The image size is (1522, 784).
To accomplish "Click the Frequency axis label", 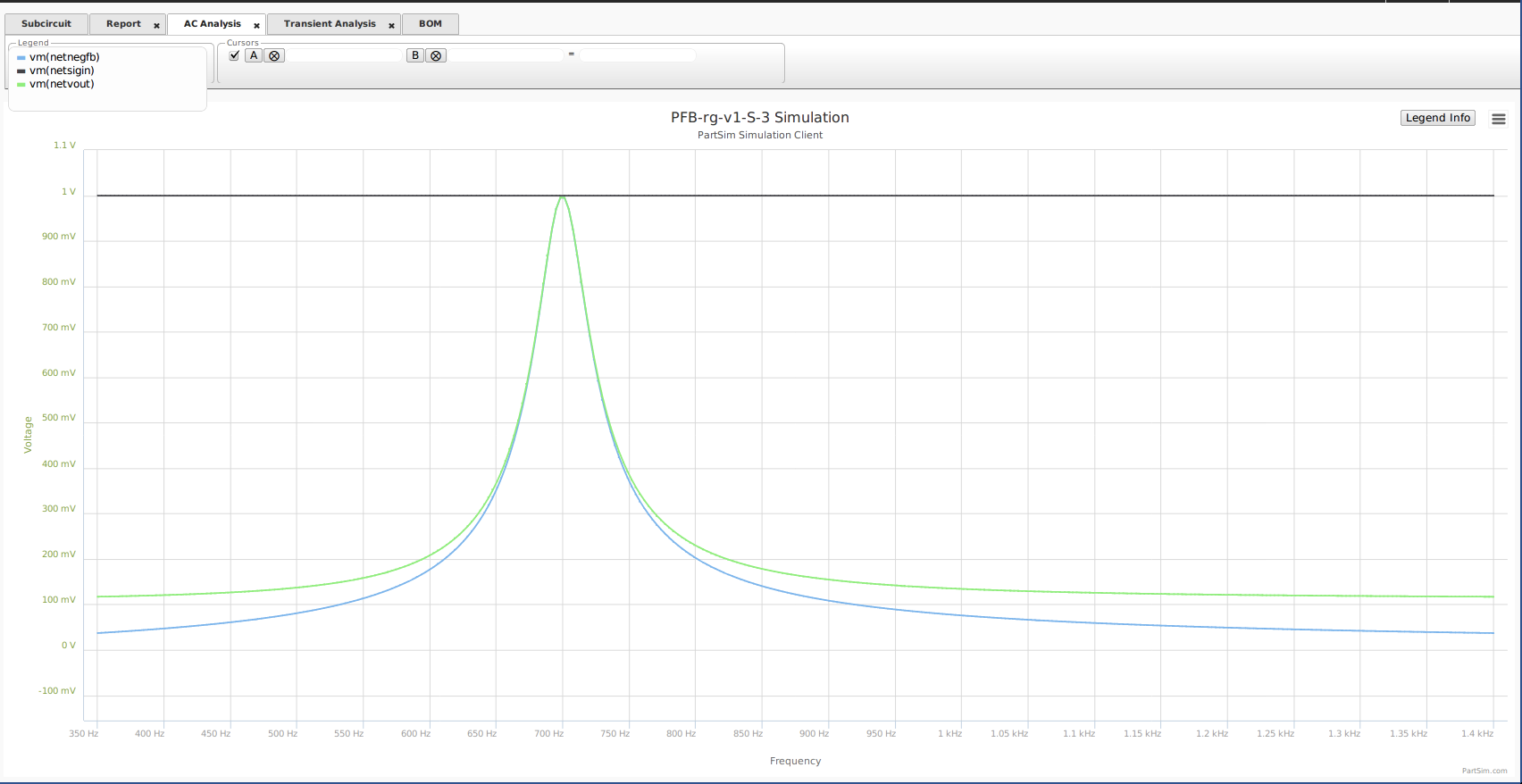I will 795,762.
